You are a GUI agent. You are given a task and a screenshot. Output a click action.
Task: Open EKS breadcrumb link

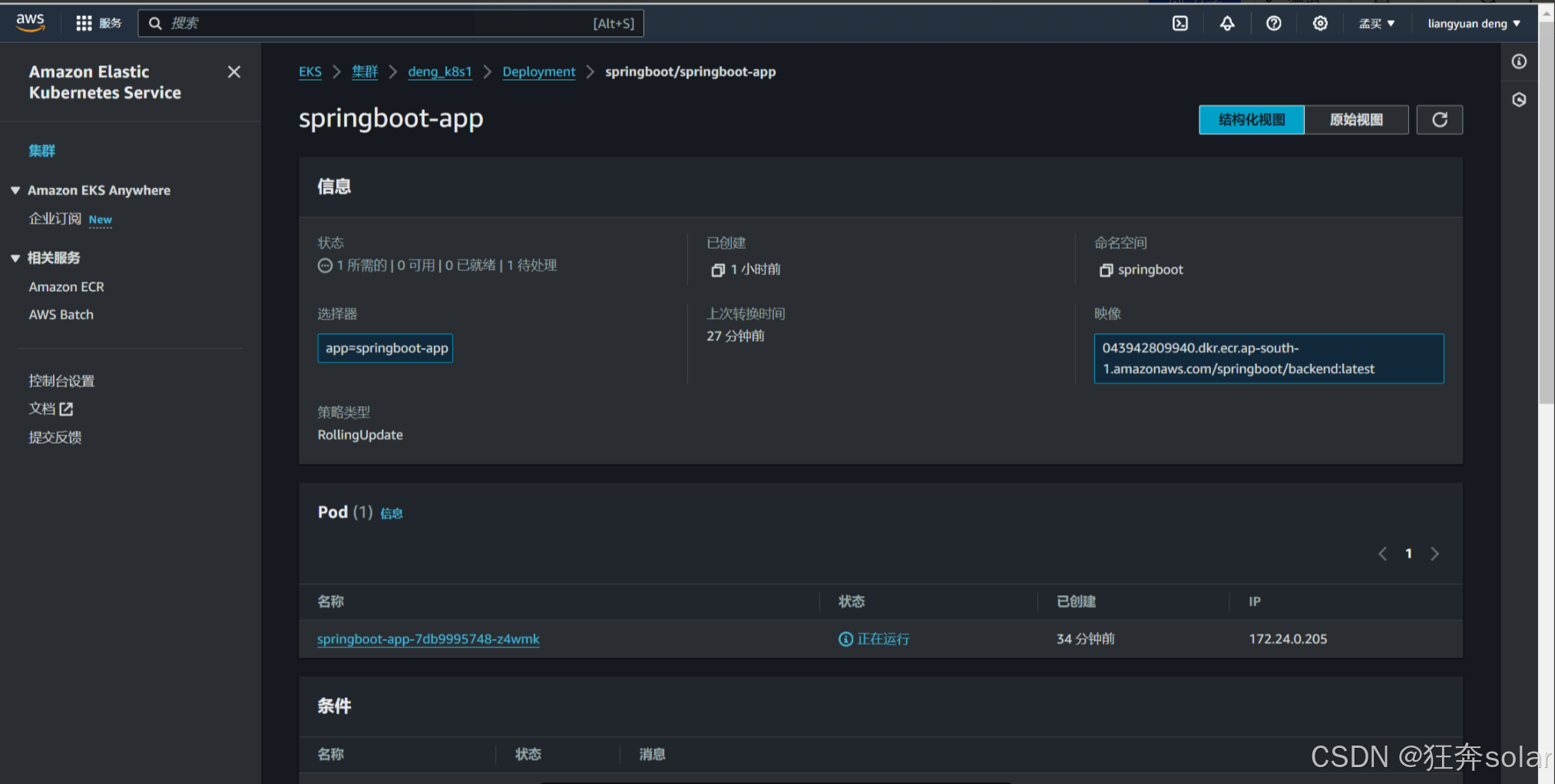[x=310, y=71]
